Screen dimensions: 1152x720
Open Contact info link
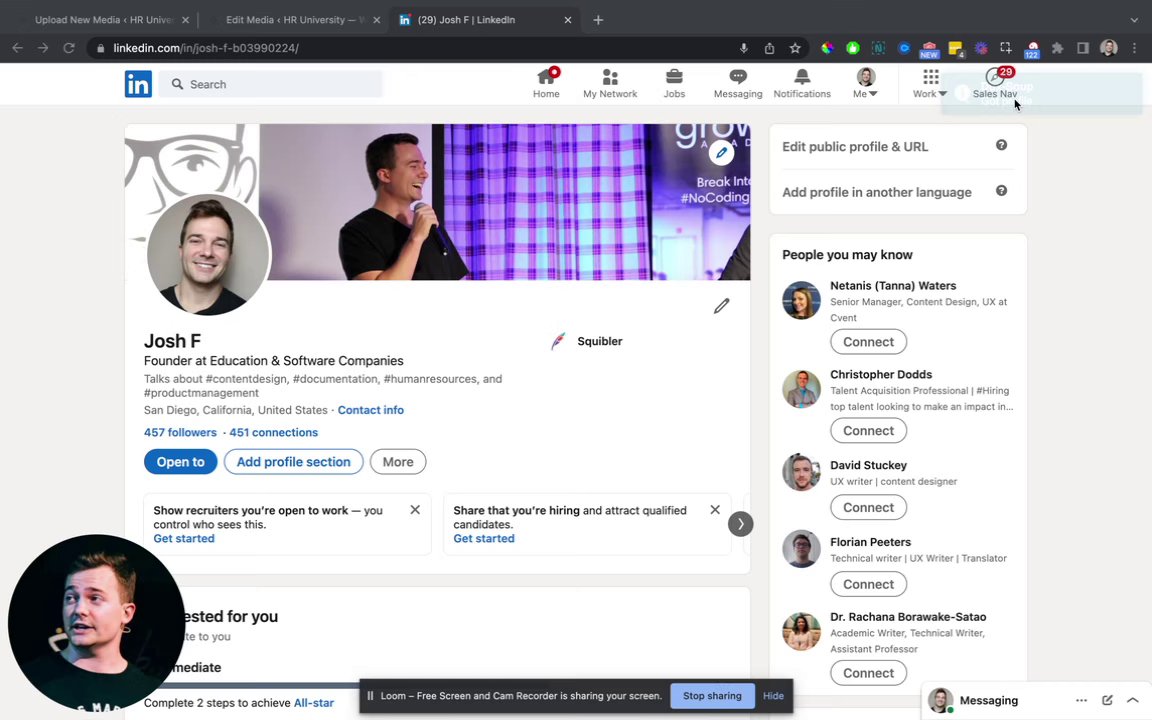point(370,410)
